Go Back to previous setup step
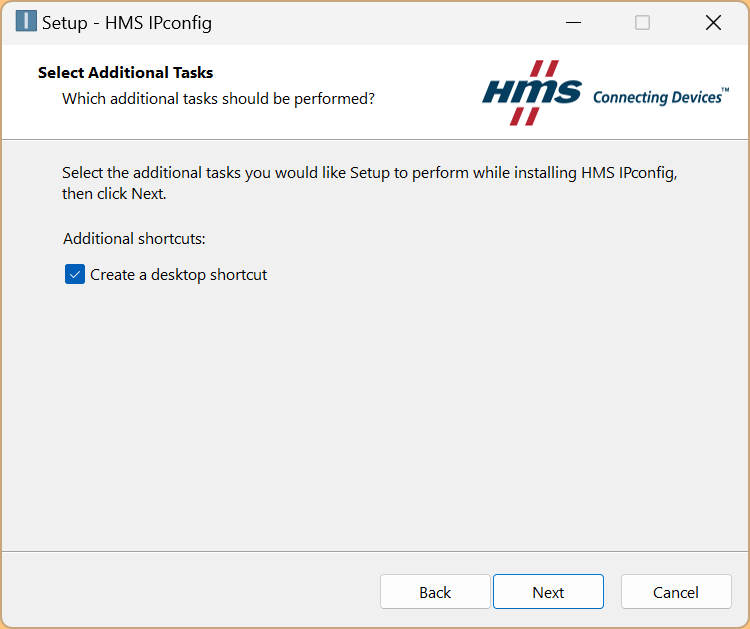The image size is (750, 629). [x=435, y=592]
